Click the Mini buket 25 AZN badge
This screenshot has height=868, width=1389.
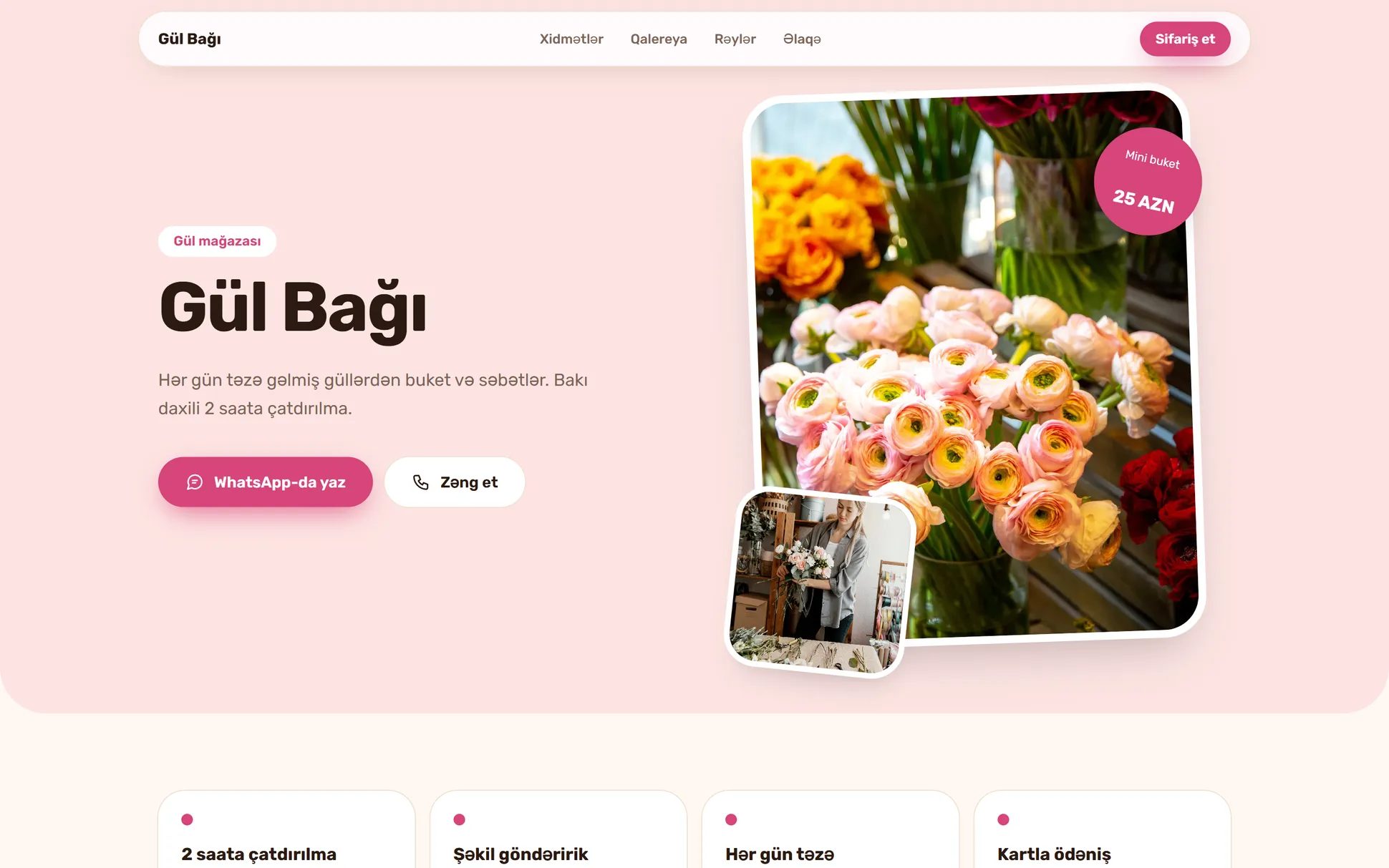1148,181
